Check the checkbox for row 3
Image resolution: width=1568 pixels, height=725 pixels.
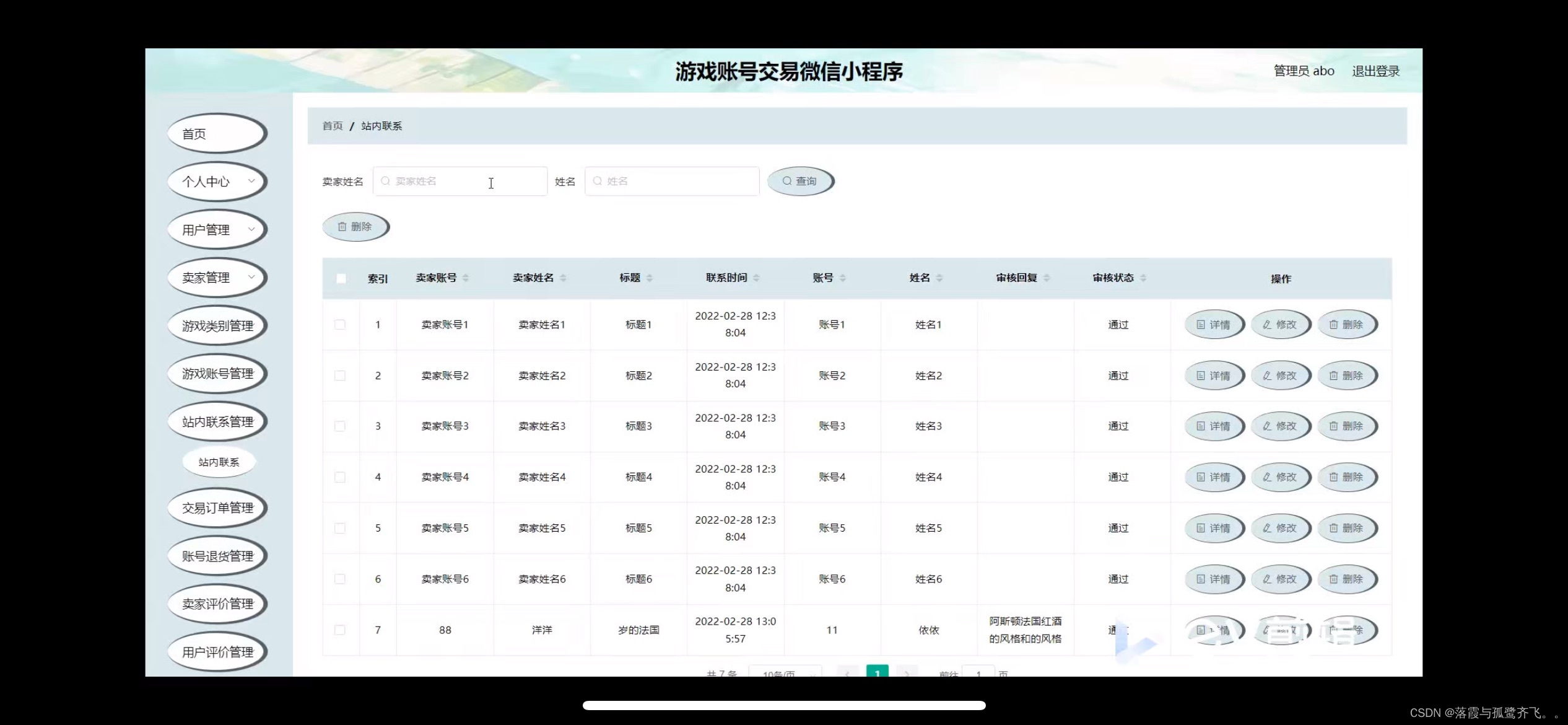click(340, 426)
